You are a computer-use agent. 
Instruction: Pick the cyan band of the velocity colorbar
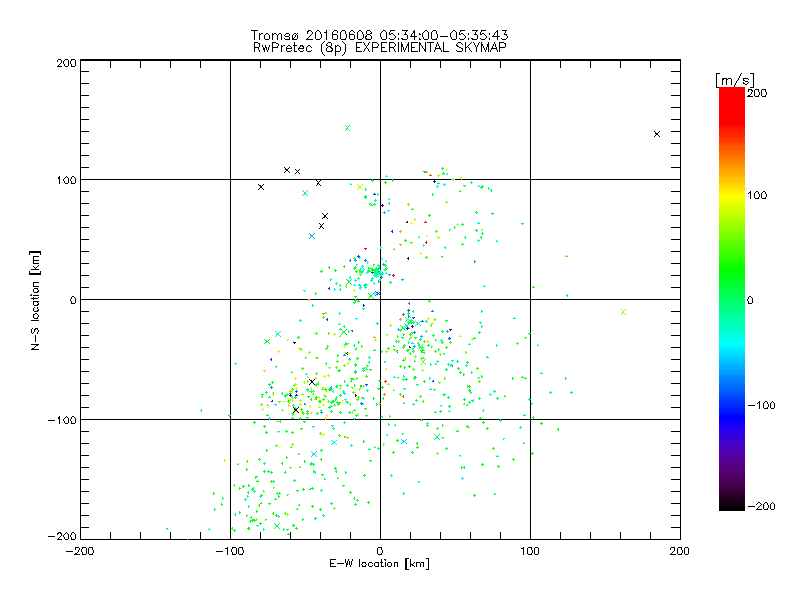[x=732, y=344]
